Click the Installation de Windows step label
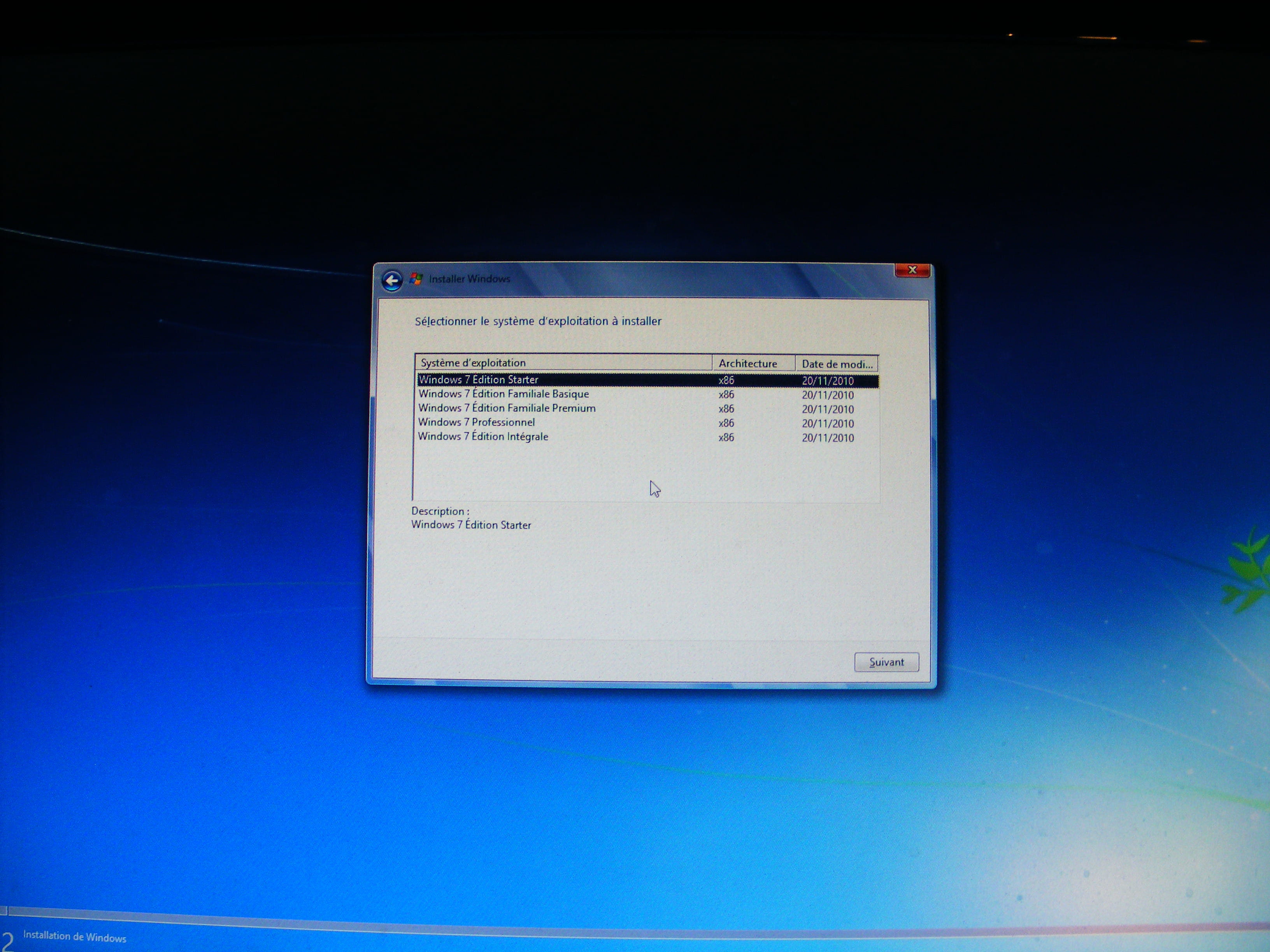 point(75,936)
